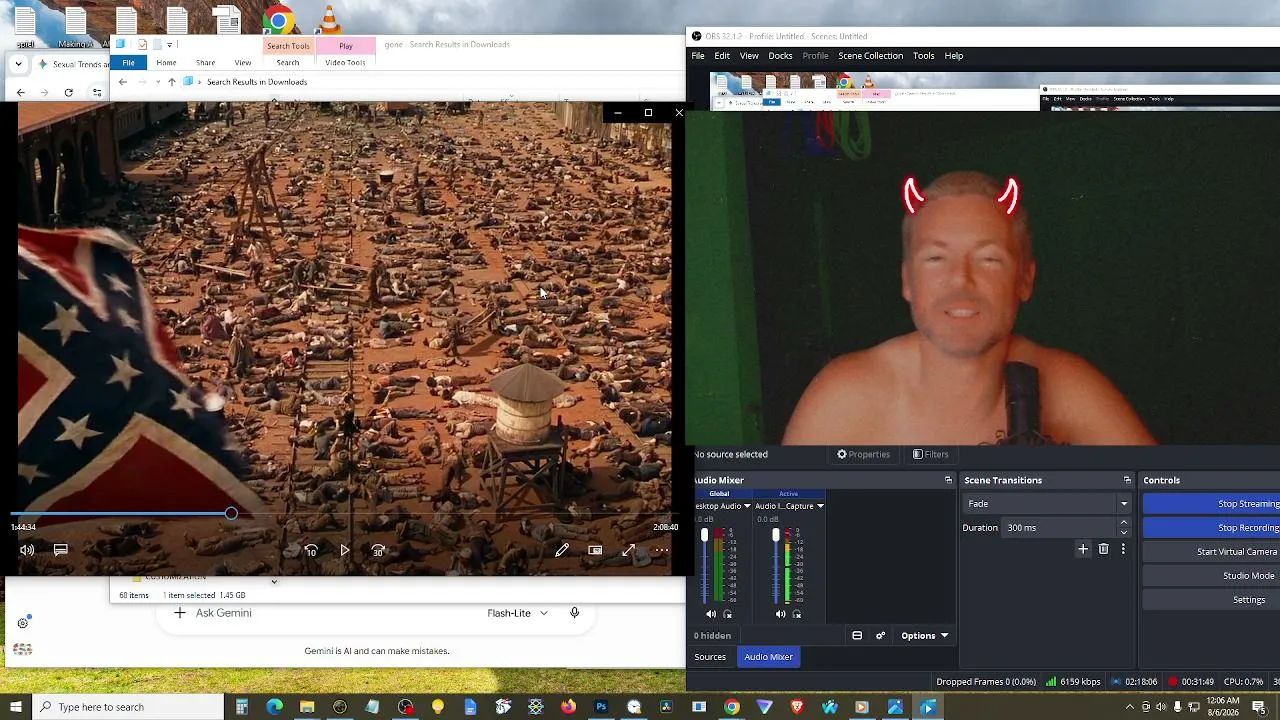Enable Studio Mode in OBS
Image resolution: width=1280 pixels, height=720 pixels.
pyautogui.click(x=1212, y=576)
